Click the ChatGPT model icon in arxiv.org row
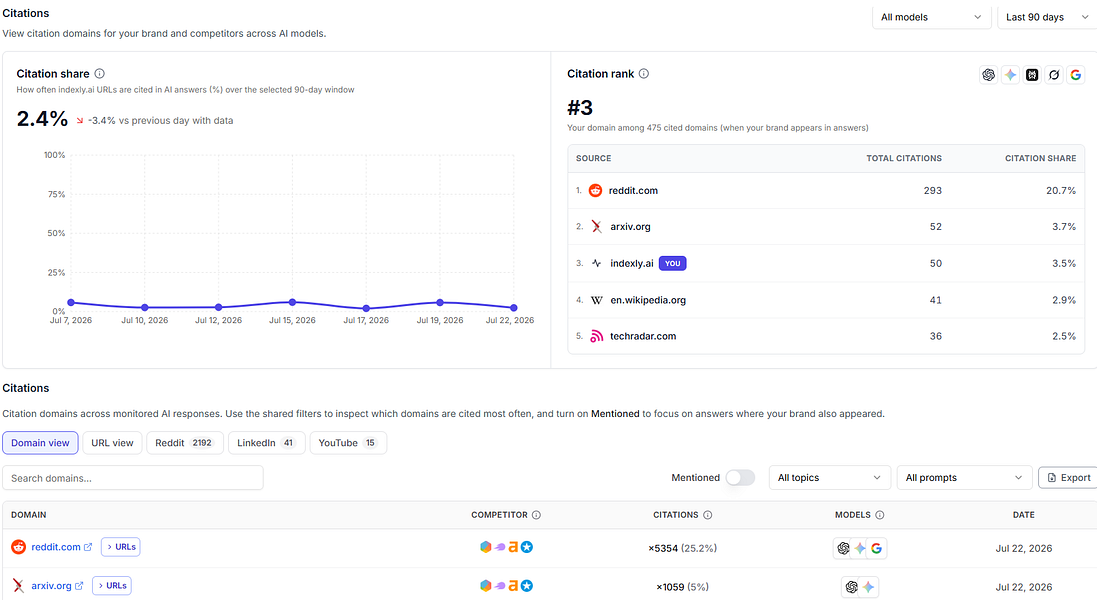Viewport: 1097px width, 600px height. click(851, 587)
